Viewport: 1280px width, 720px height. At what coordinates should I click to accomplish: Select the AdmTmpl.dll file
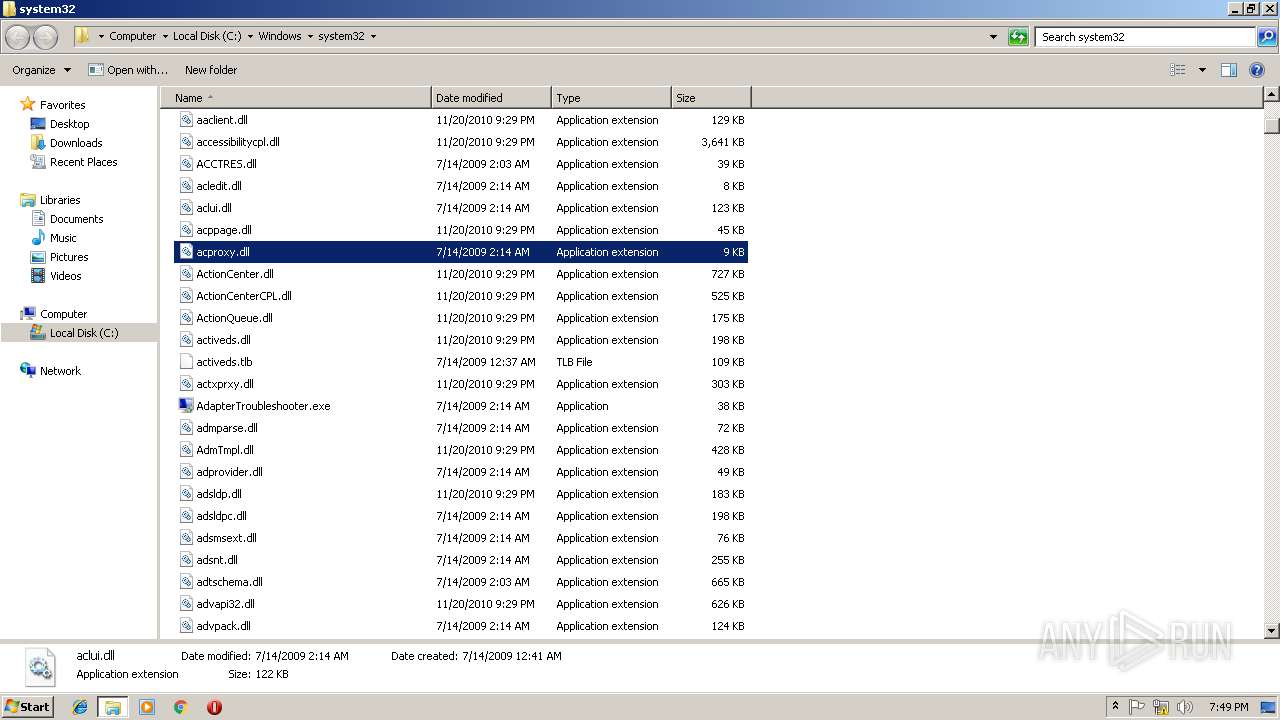(x=461, y=450)
